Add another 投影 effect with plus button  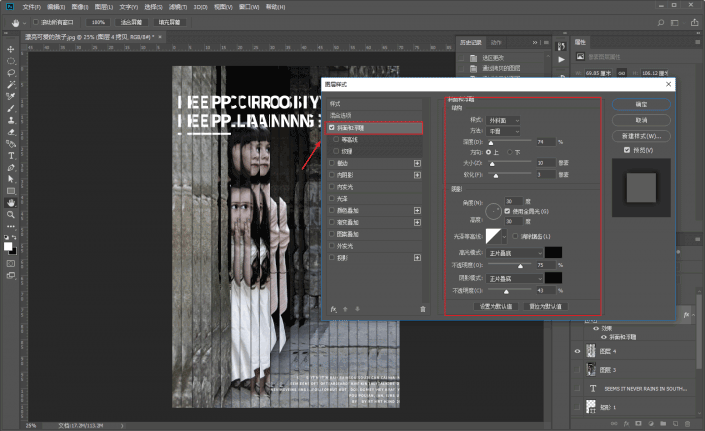417,258
